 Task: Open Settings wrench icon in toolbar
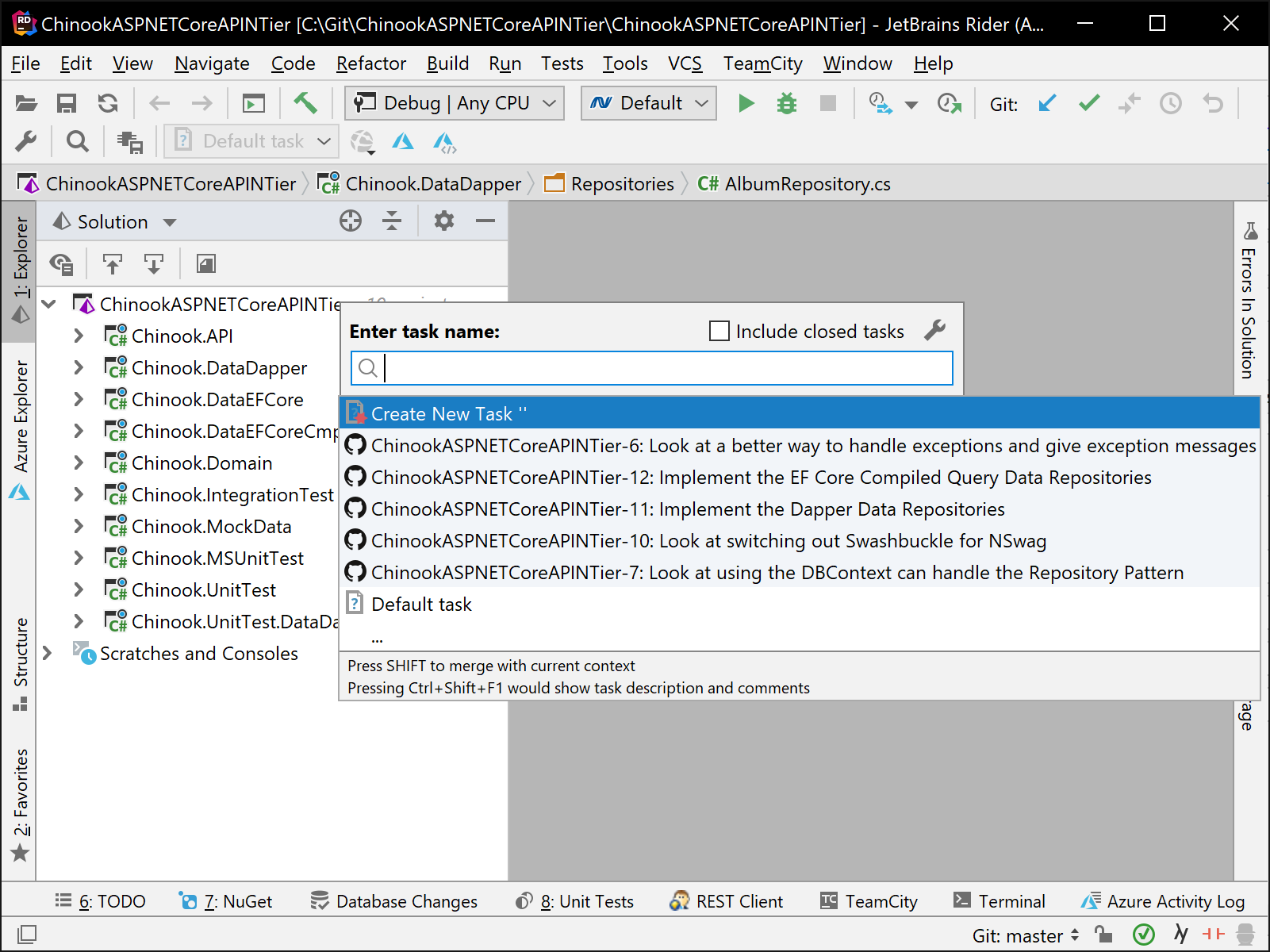(26, 141)
